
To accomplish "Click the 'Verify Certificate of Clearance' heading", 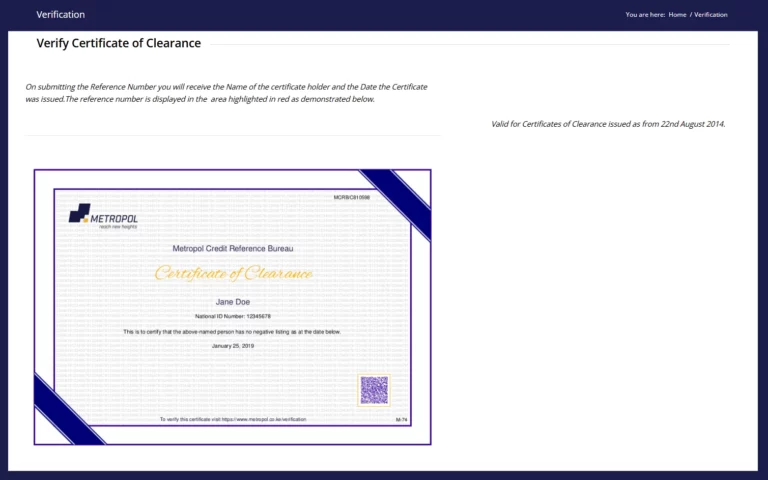I will pos(118,43).
